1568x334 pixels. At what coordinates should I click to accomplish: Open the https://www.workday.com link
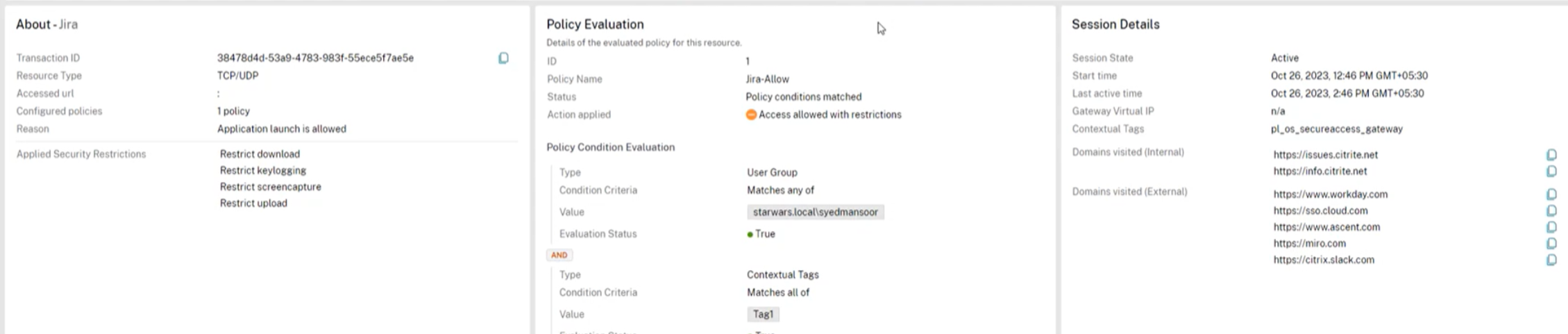click(1330, 194)
